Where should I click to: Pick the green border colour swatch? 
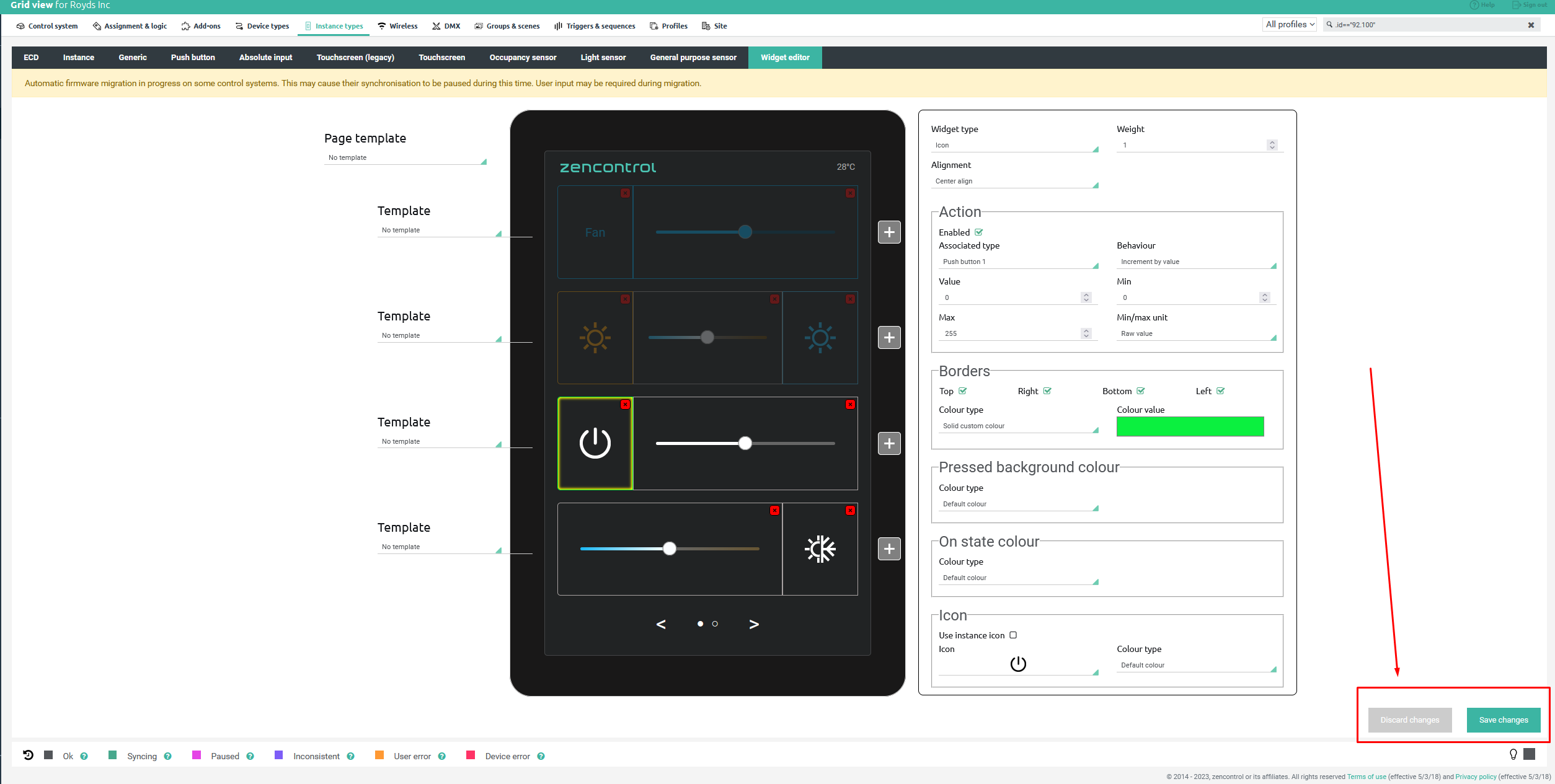pyautogui.click(x=1189, y=426)
